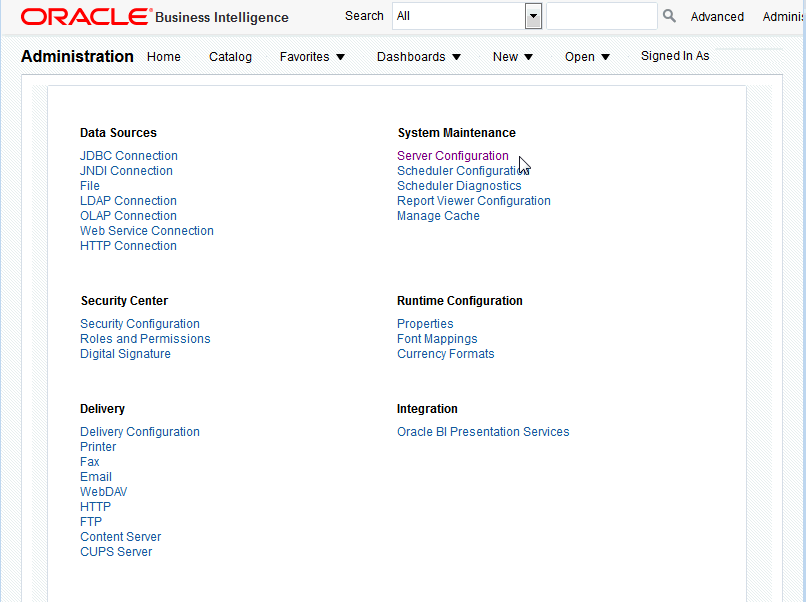This screenshot has height=602, width=806.
Task: Go to Home in navigation bar
Action: click(163, 57)
